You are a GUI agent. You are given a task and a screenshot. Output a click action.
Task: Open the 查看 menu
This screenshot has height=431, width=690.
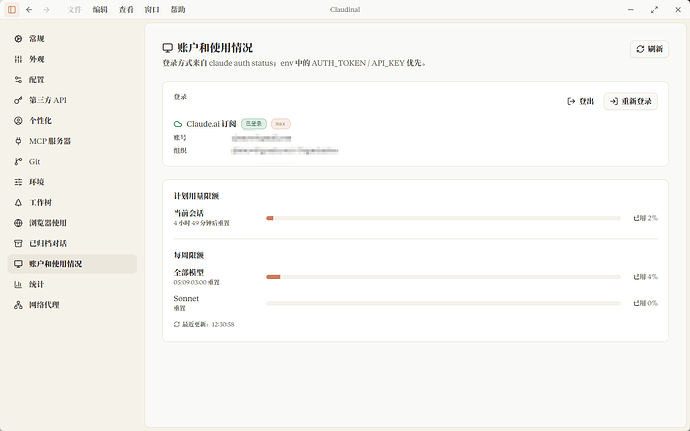pyautogui.click(x=126, y=9)
